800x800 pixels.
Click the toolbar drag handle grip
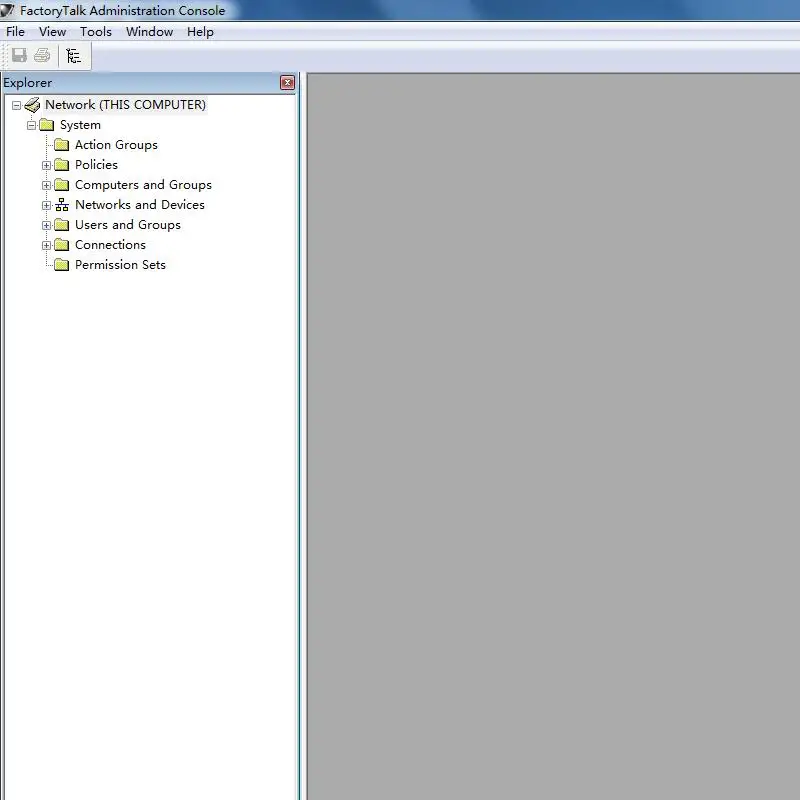click(x=5, y=56)
